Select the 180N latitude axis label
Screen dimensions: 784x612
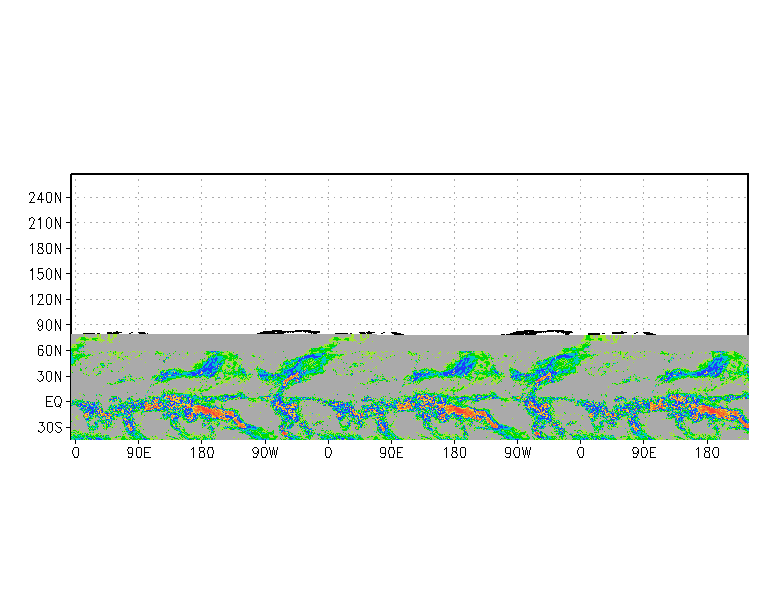45,249
